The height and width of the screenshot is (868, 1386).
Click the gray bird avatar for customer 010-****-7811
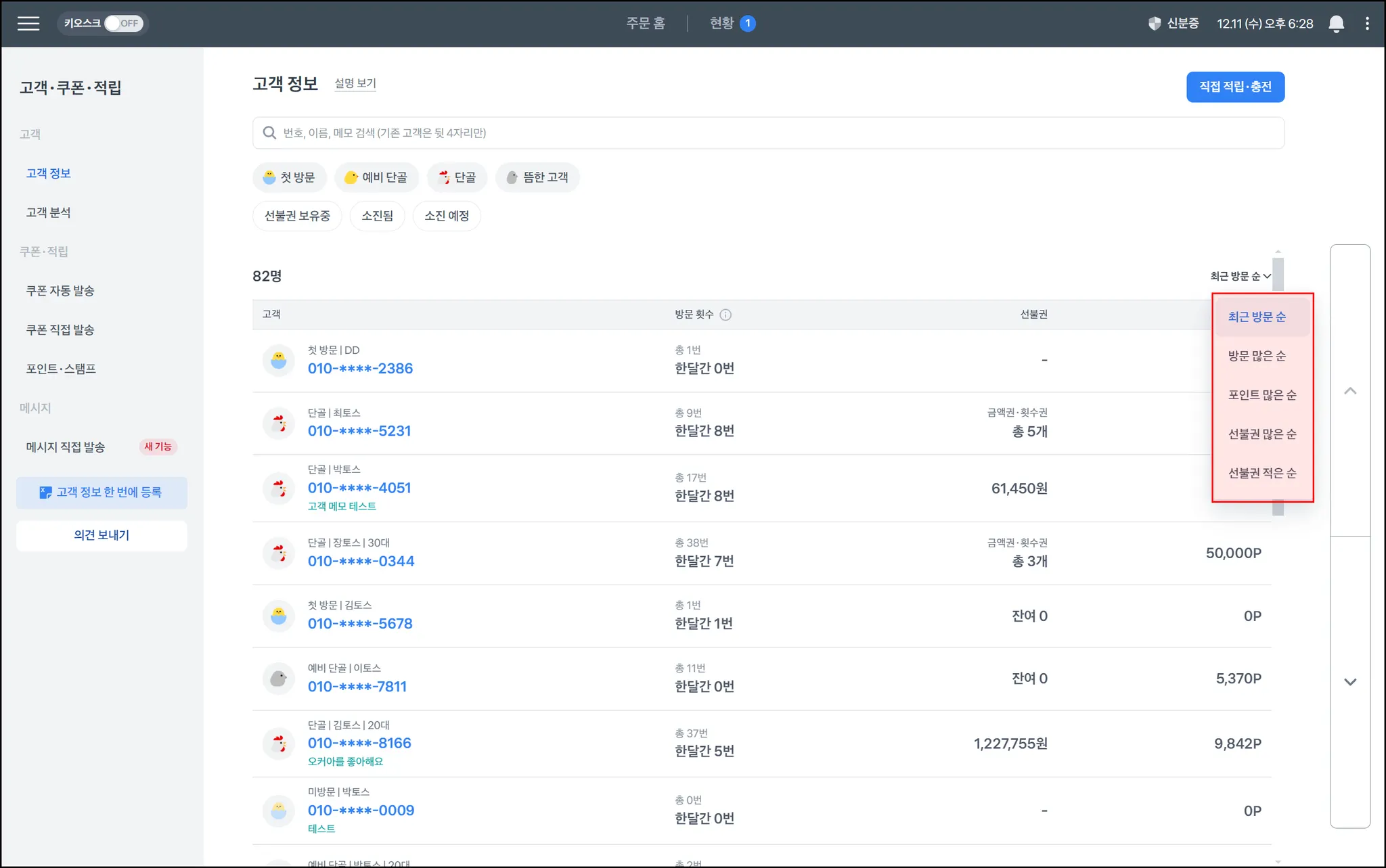click(278, 679)
